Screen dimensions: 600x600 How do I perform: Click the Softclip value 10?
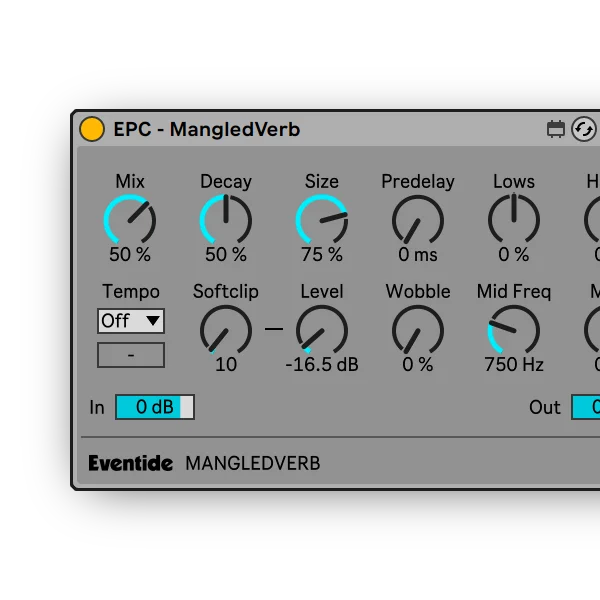[226, 364]
